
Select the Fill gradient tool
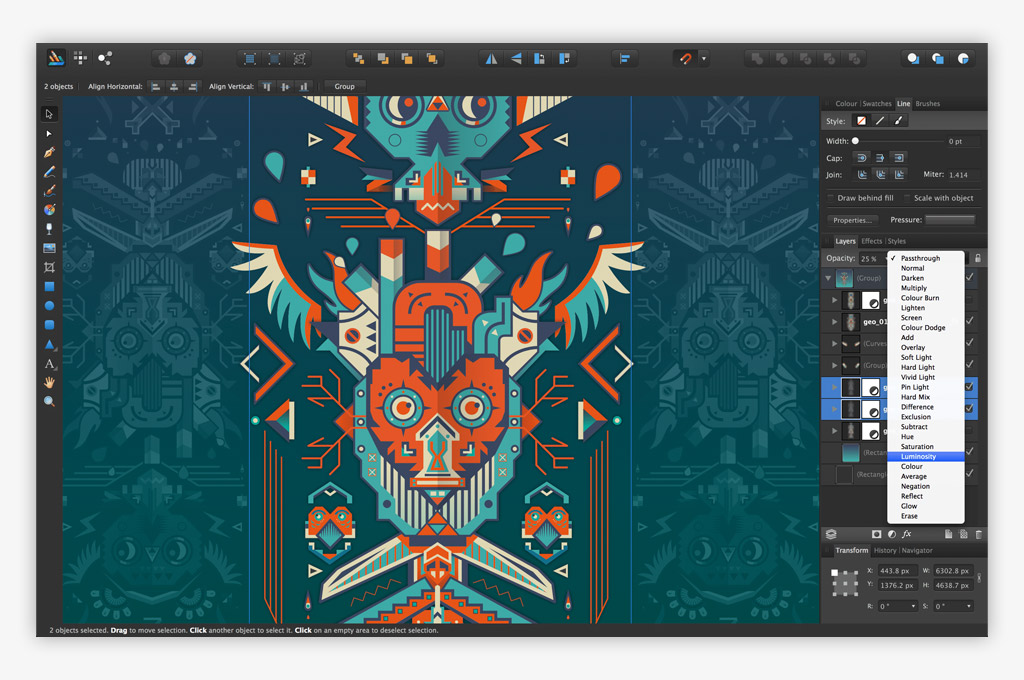pos(49,210)
